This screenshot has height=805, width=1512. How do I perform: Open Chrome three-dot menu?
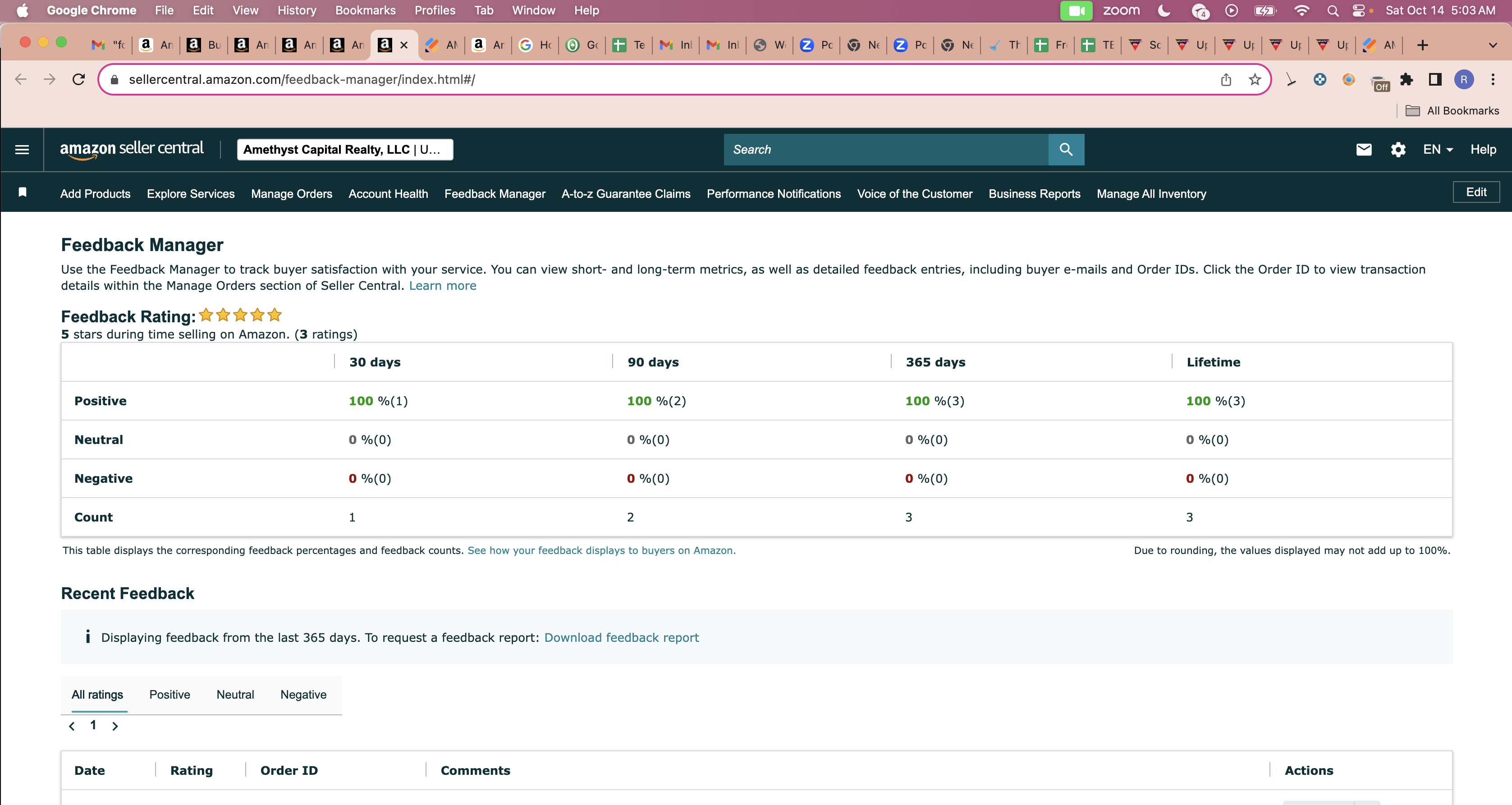pos(1493,79)
